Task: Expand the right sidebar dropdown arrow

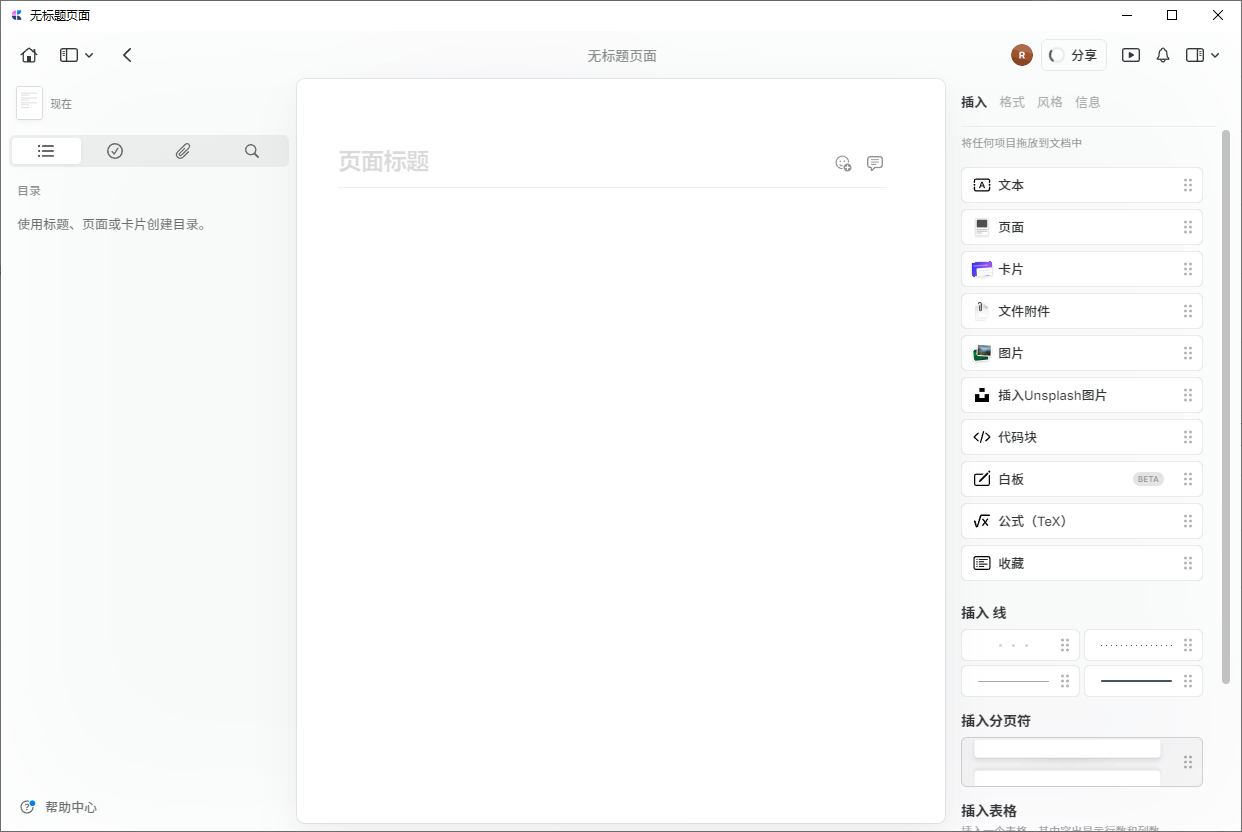Action: click(1215, 56)
